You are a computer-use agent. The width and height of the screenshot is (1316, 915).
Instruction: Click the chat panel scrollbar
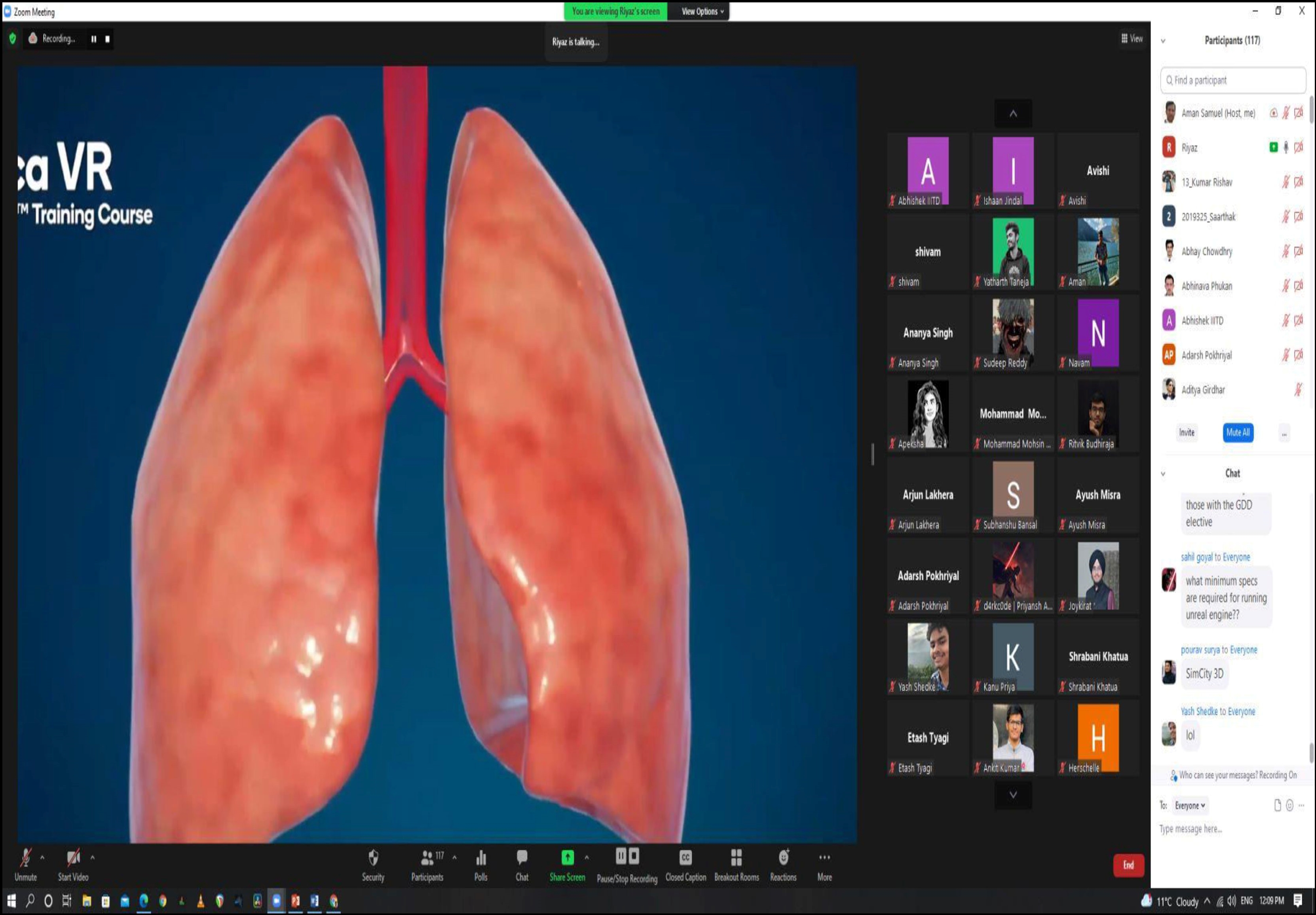point(1311,752)
